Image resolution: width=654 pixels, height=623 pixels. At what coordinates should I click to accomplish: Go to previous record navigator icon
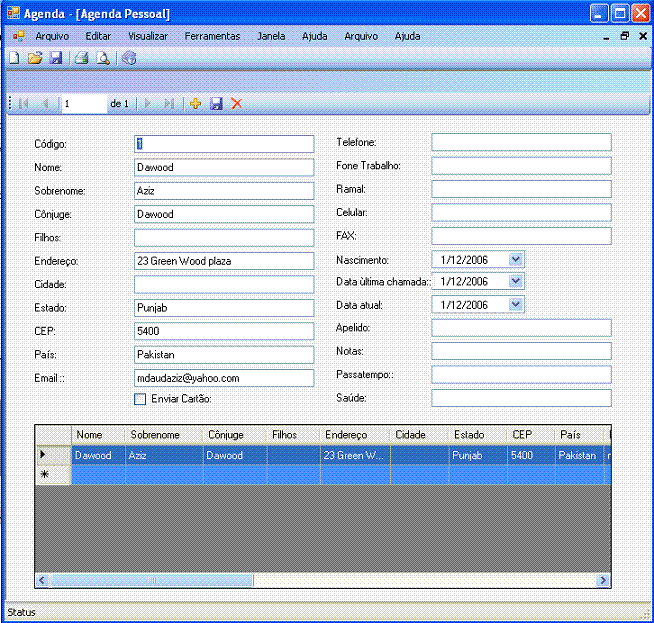click(x=46, y=103)
